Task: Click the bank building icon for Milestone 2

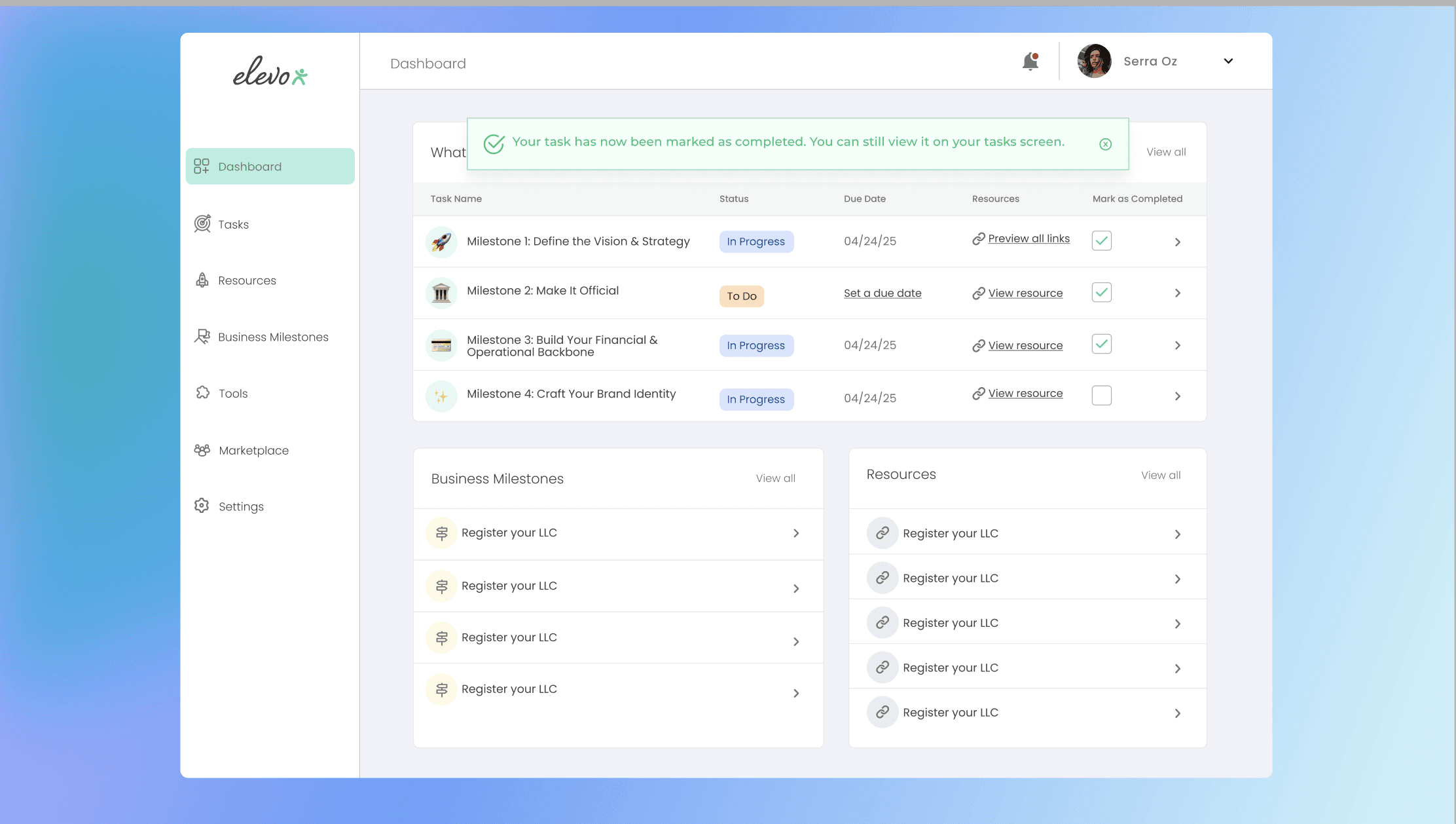Action: [441, 293]
